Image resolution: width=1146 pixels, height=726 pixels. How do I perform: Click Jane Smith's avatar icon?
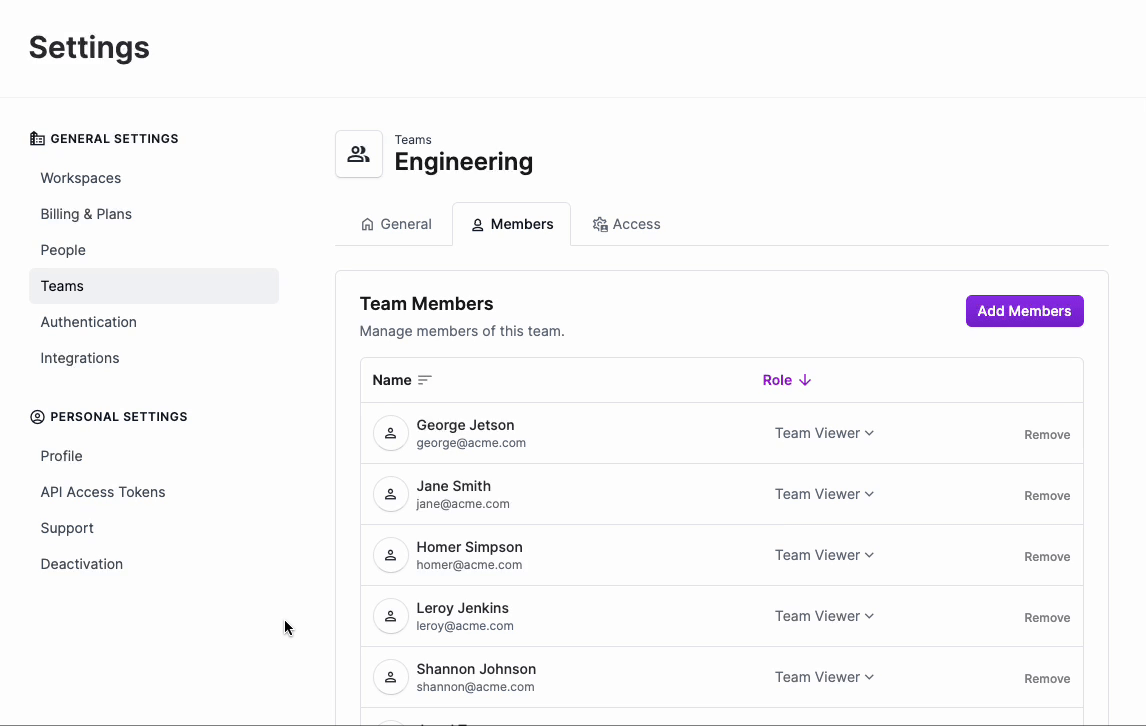[x=390, y=493]
